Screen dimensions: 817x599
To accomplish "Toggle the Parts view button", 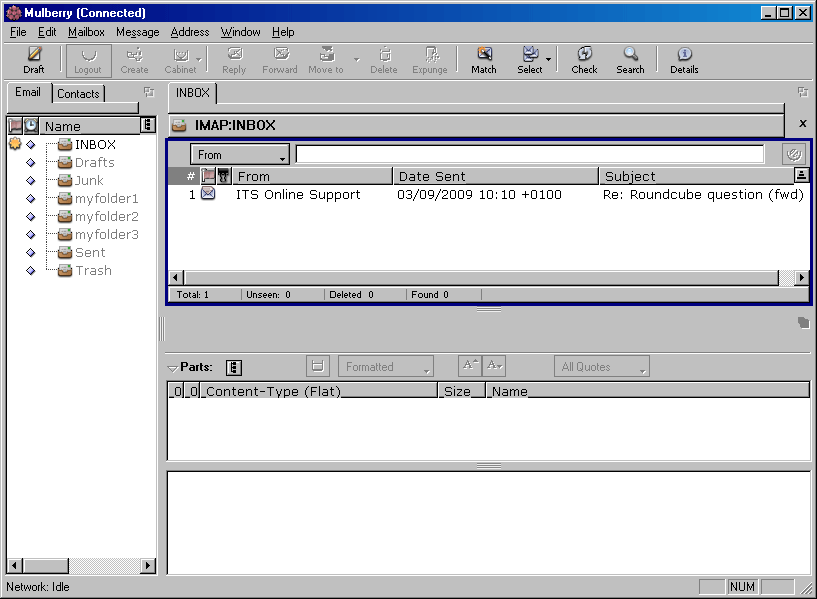I will click(x=234, y=367).
